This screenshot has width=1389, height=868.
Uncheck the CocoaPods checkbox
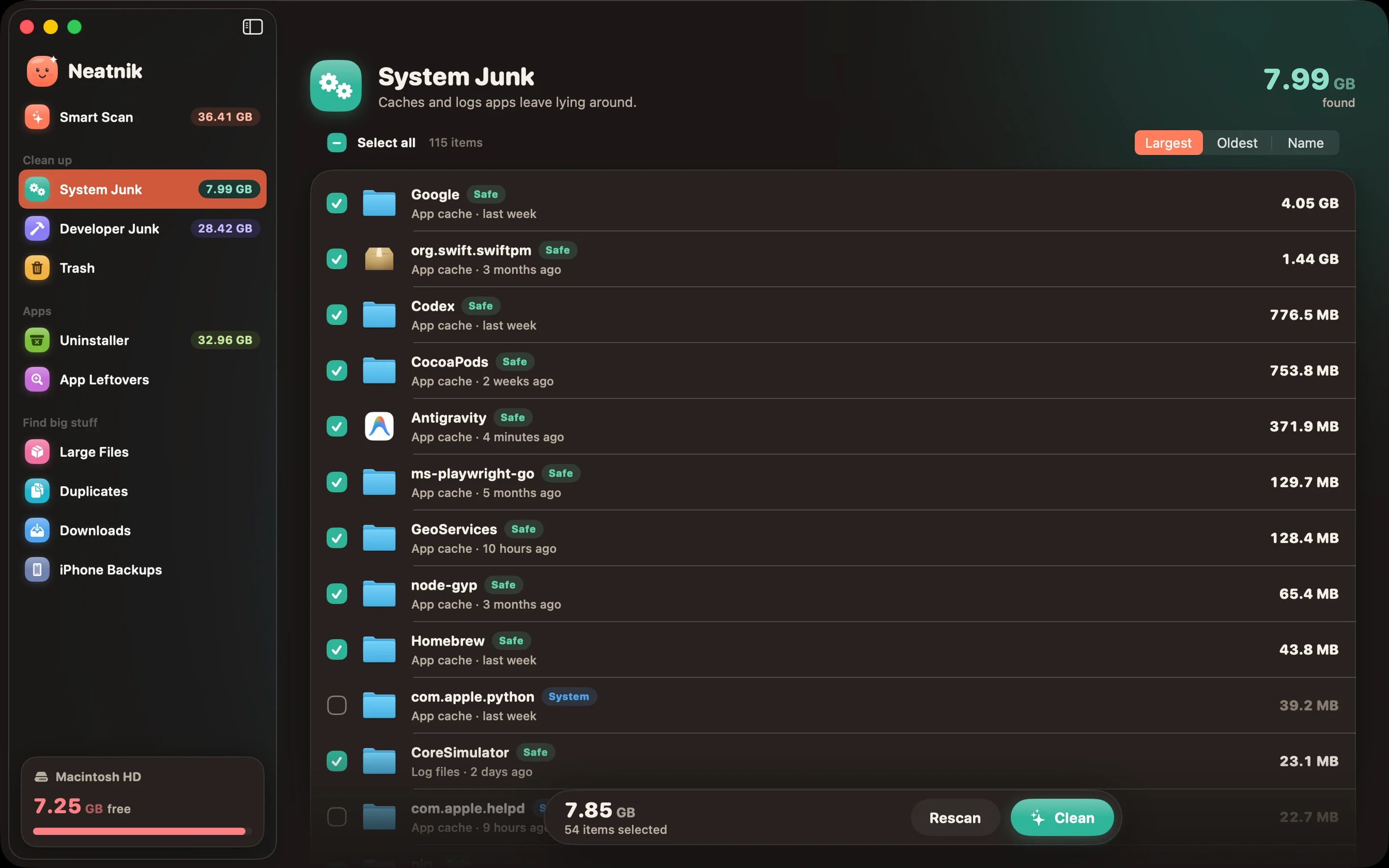(337, 370)
